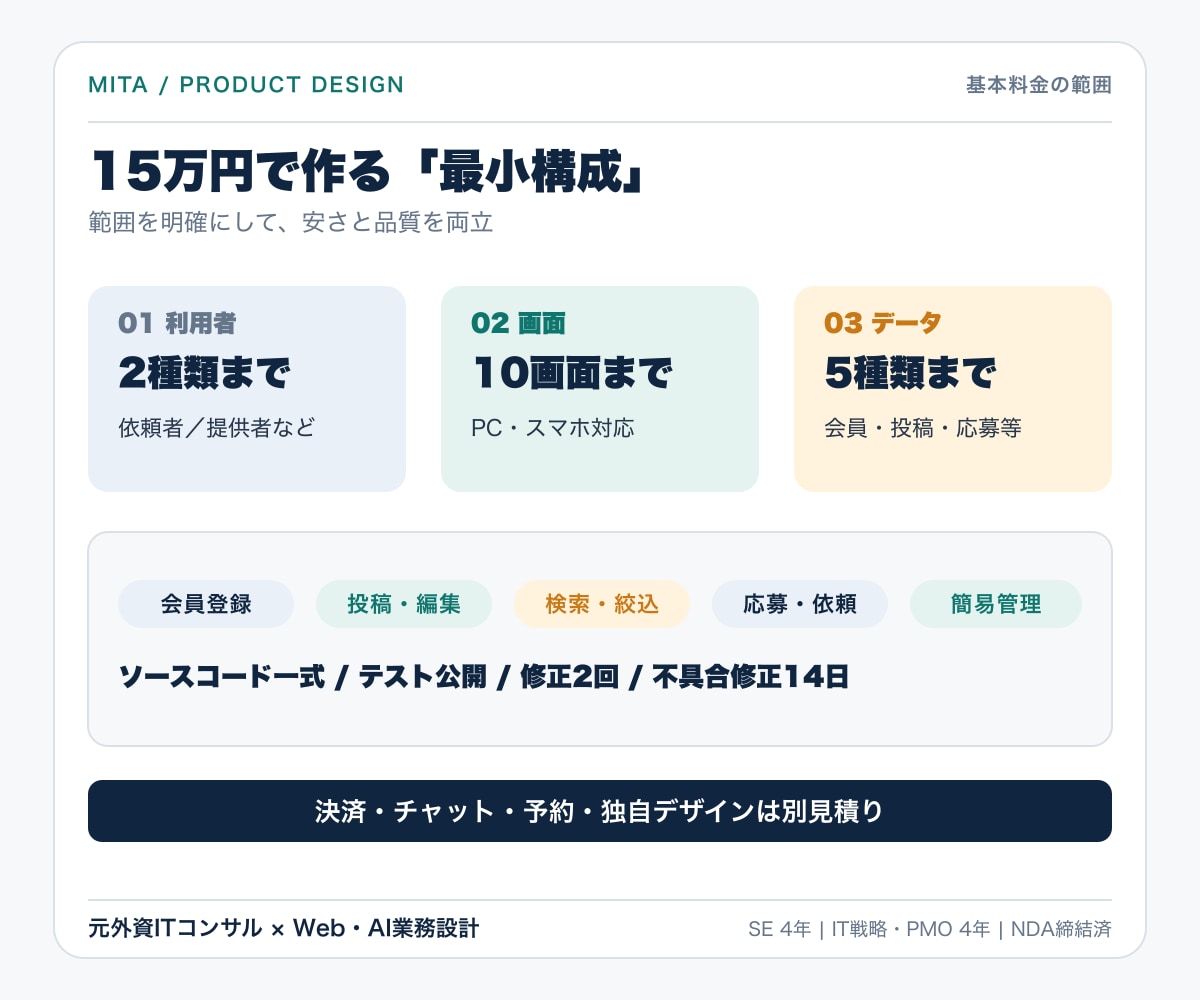
Task: Click the PC・スマホ対応 description
Action: 552,428
